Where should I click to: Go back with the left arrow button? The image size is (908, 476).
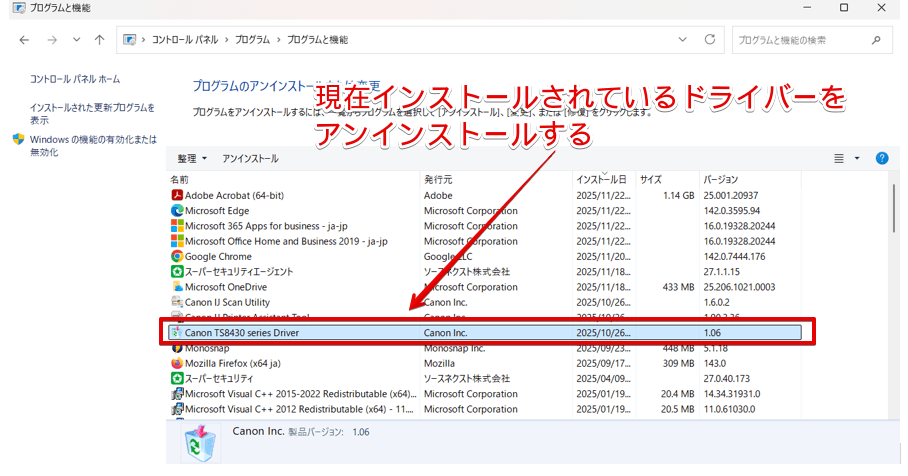click(x=24, y=40)
